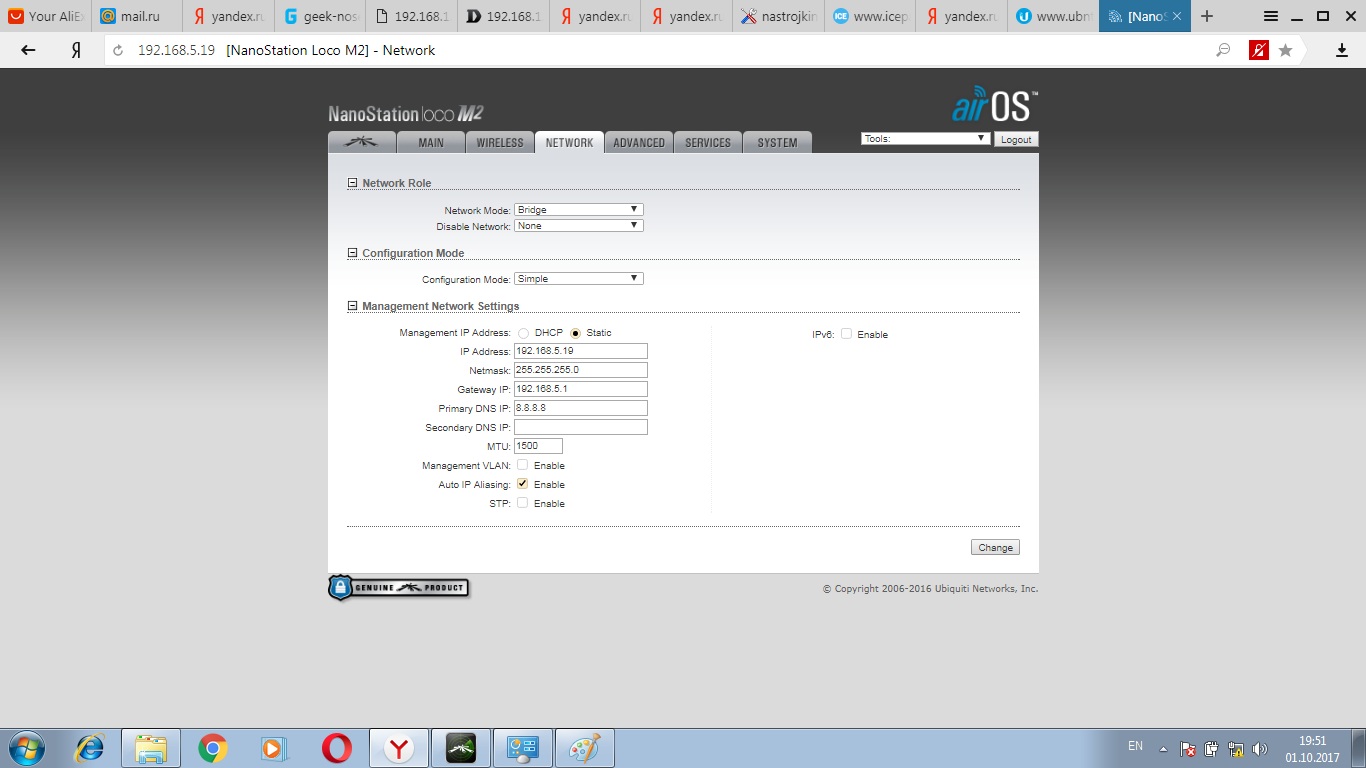
Task: Switch to the SYSTEM tab
Action: pos(777,142)
